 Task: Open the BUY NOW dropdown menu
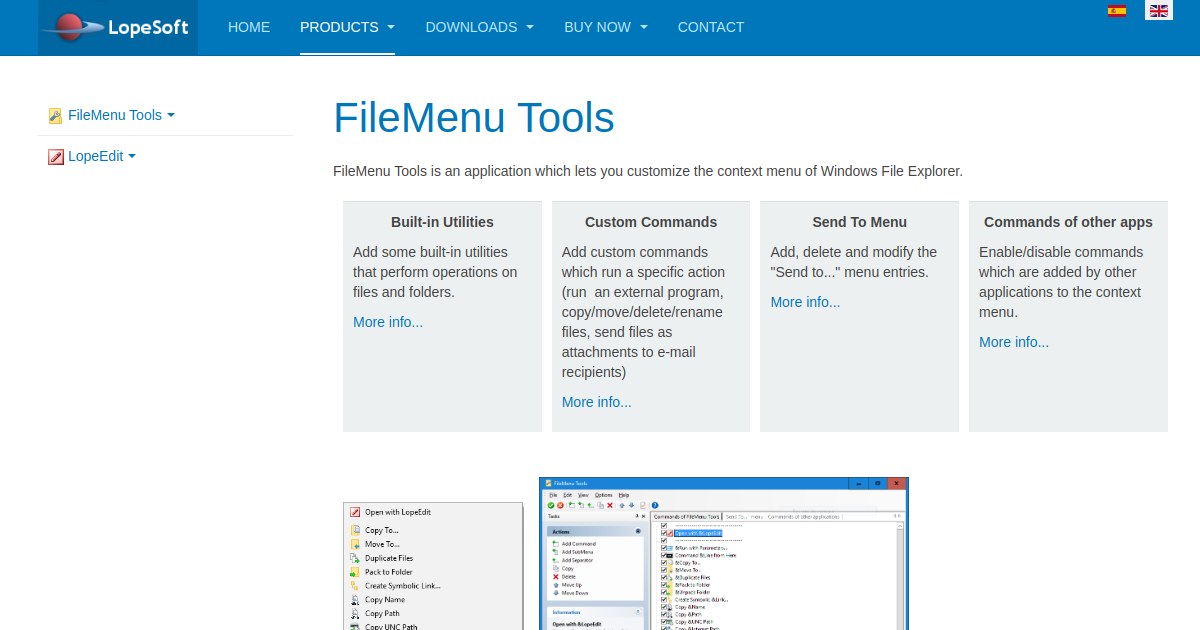tap(606, 27)
